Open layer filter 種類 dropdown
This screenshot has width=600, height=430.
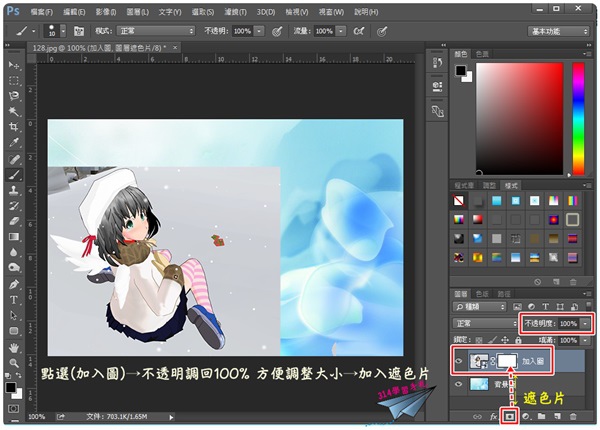[x=479, y=307]
